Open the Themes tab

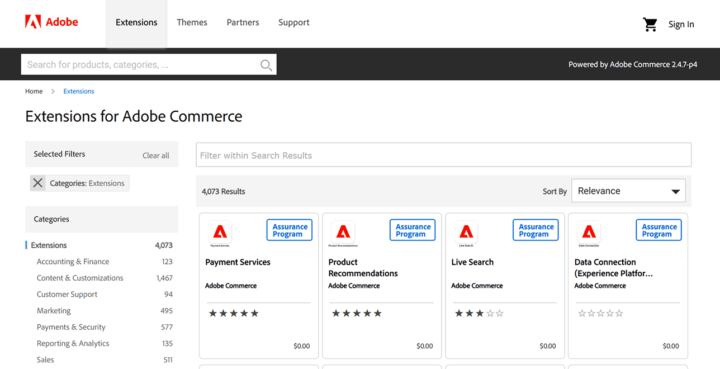192,22
